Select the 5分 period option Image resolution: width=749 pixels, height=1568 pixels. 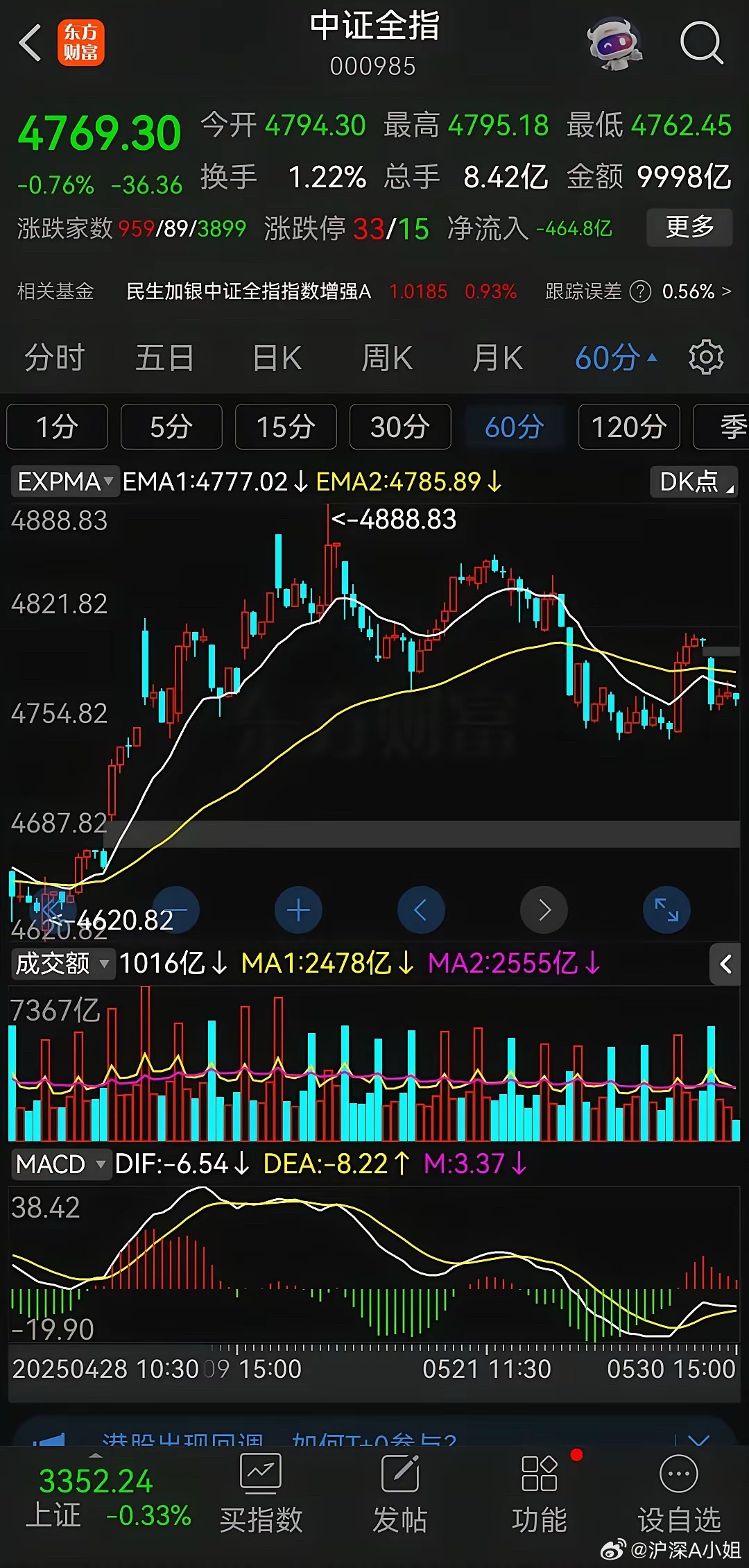click(x=171, y=427)
